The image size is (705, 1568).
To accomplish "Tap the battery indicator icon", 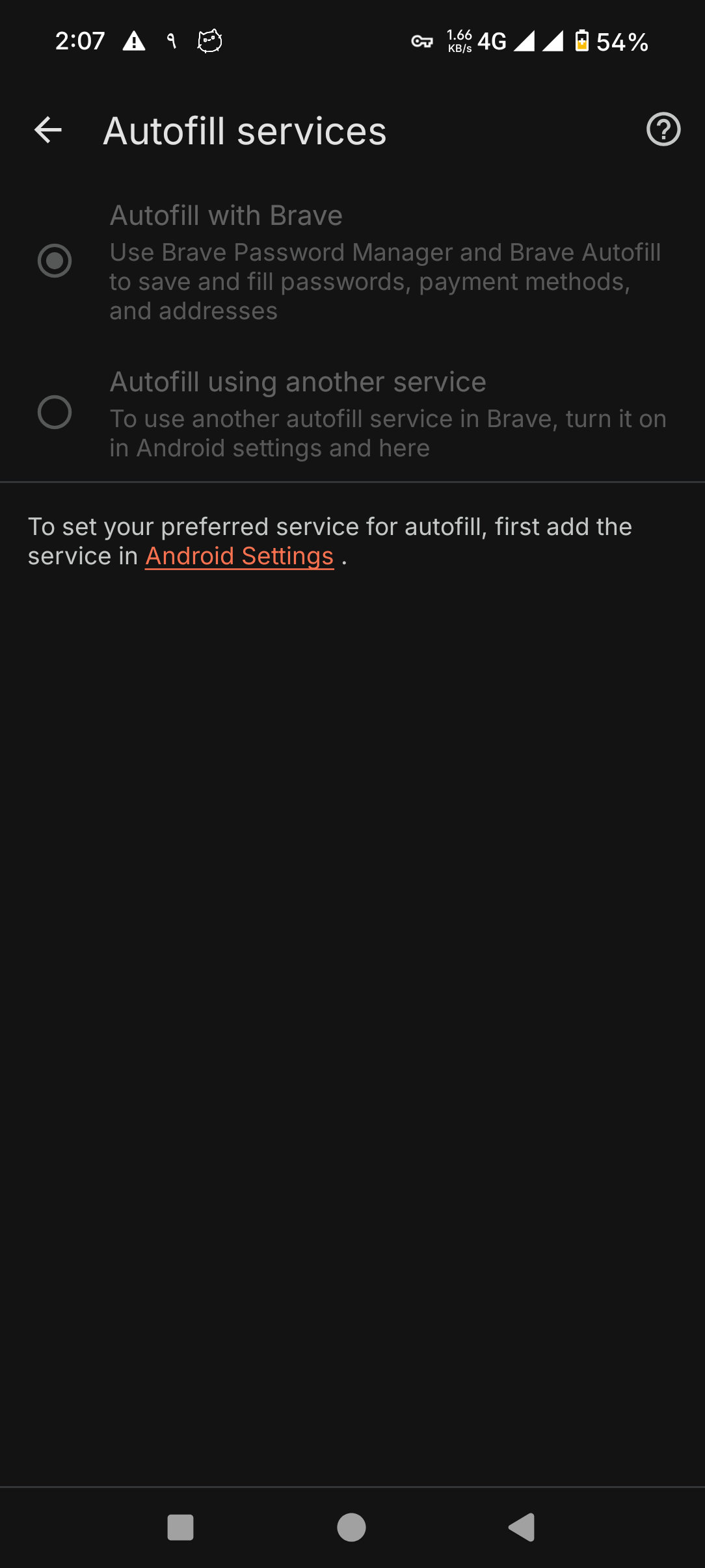I will pyautogui.click(x=582, y=40).
